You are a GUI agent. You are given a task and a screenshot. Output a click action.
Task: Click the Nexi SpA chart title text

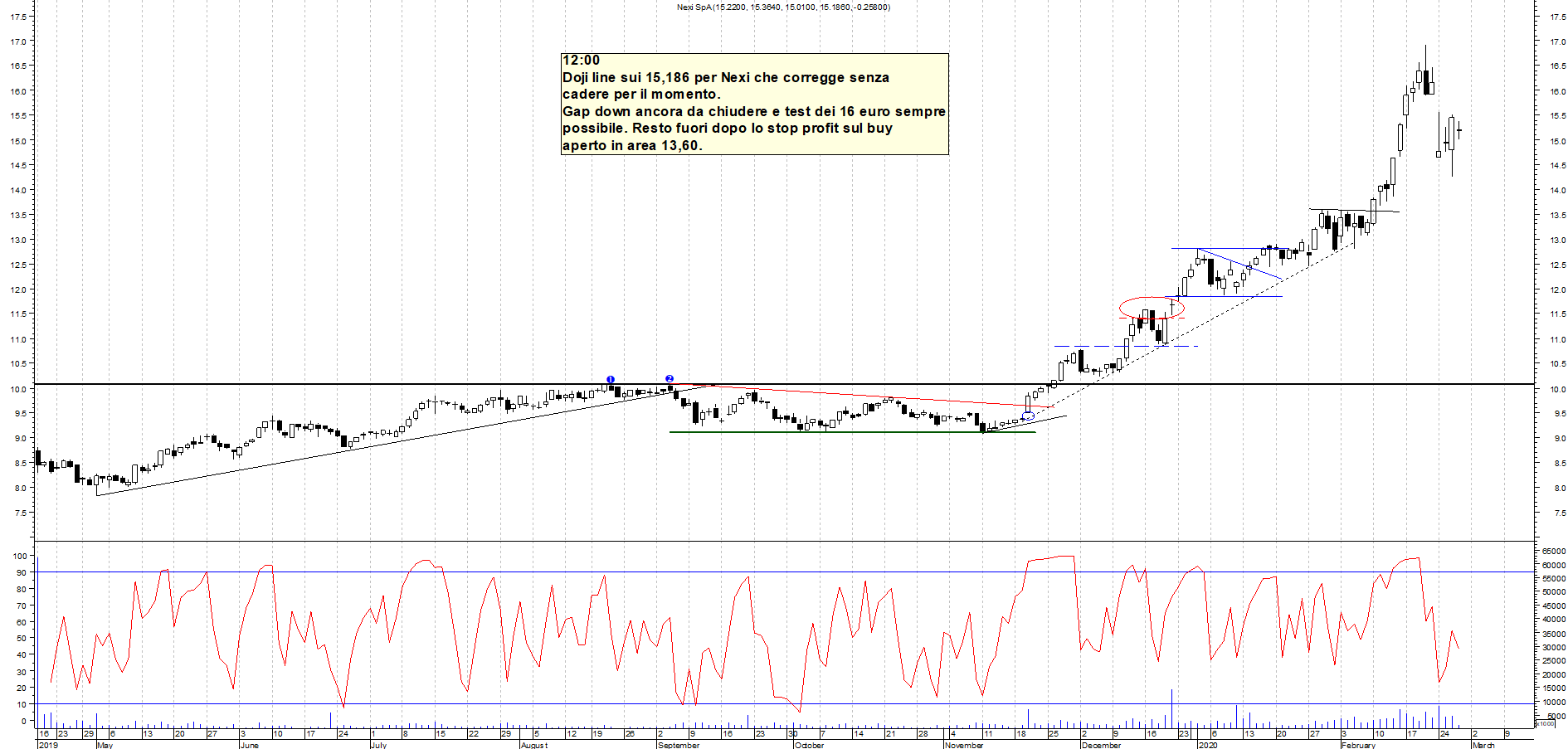[x=783, y=7]
